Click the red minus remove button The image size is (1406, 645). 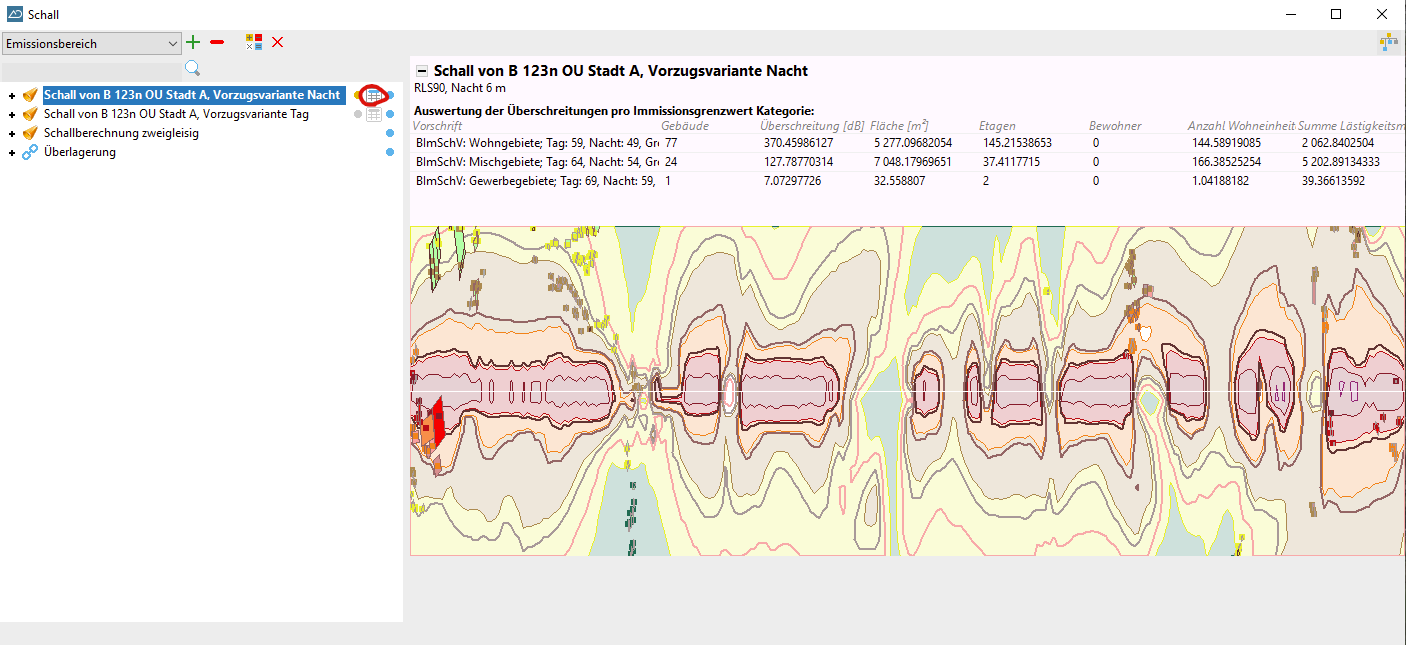click(x=217, y=42)
